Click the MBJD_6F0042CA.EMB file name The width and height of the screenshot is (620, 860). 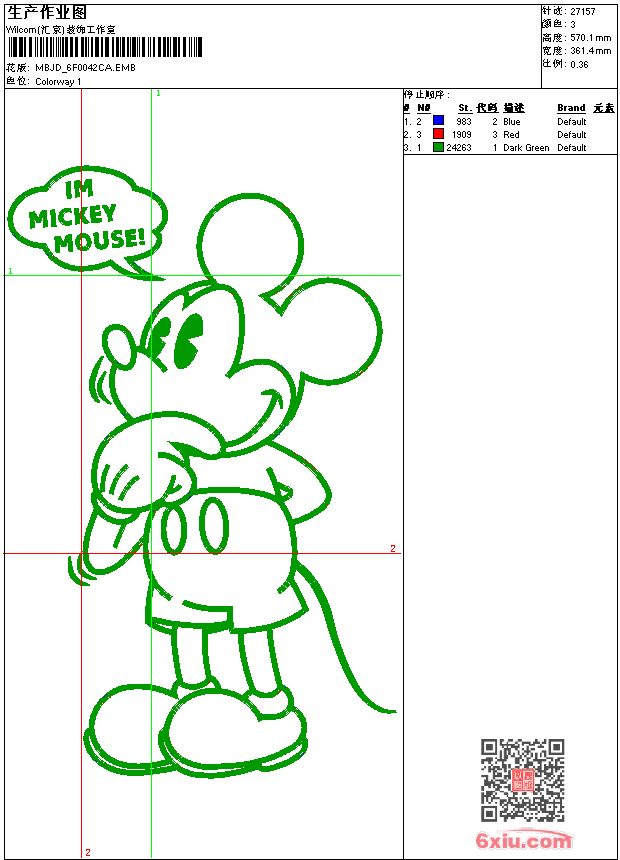point(85,68)
